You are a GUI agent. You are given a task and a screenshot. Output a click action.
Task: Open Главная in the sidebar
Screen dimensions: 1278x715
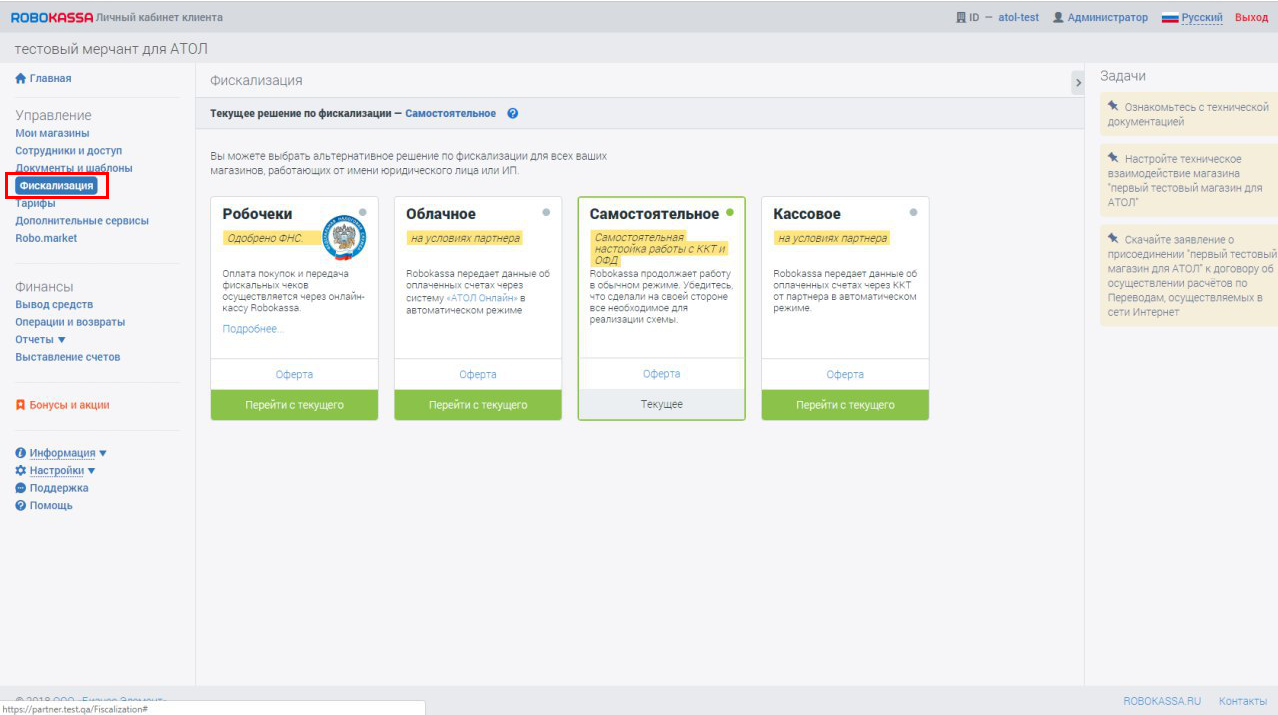point(50,78)
